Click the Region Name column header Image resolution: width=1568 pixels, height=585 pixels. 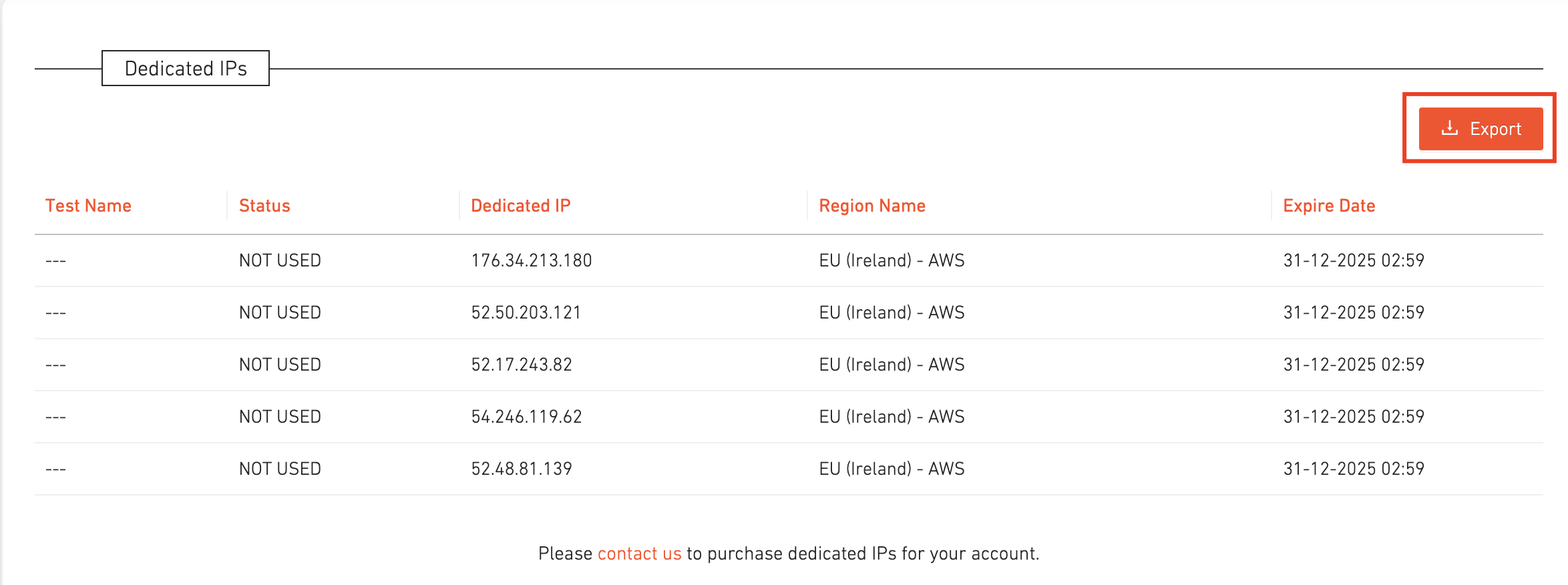tap(872, 206)
